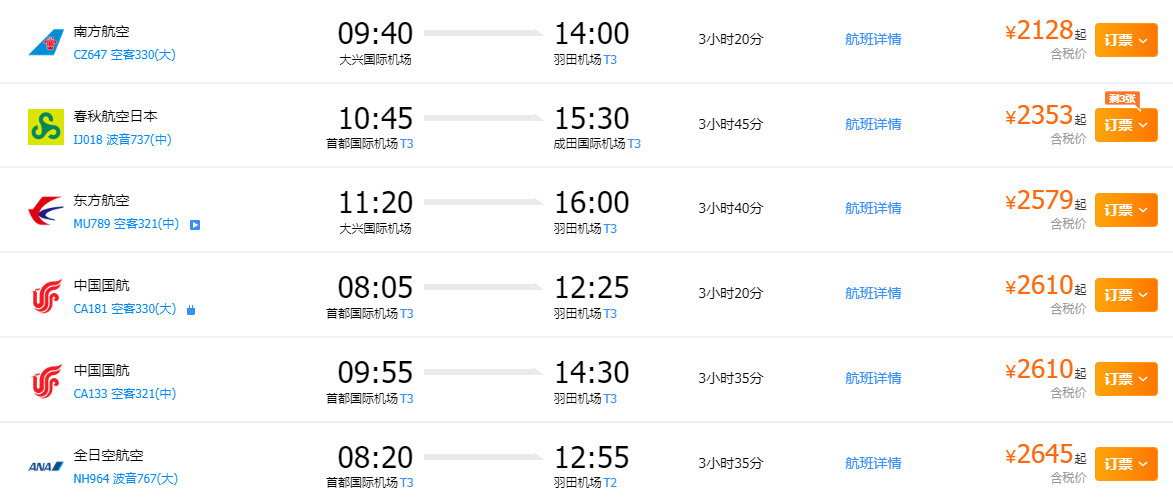Click 订票 button for CA181 flight

coord(1126,294)
